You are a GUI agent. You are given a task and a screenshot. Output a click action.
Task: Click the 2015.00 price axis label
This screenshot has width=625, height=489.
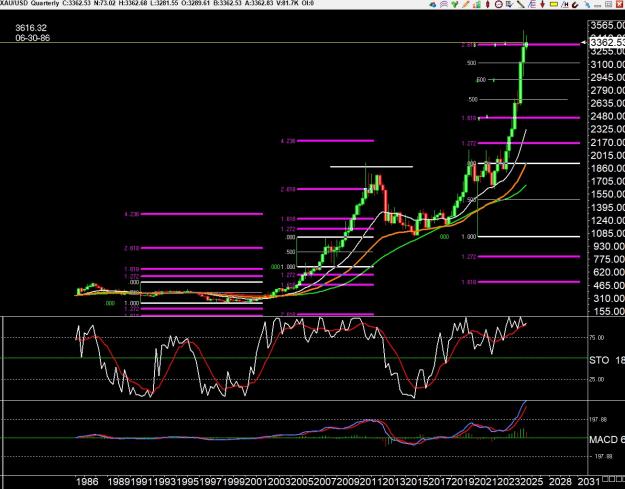(x=607, y=155)
